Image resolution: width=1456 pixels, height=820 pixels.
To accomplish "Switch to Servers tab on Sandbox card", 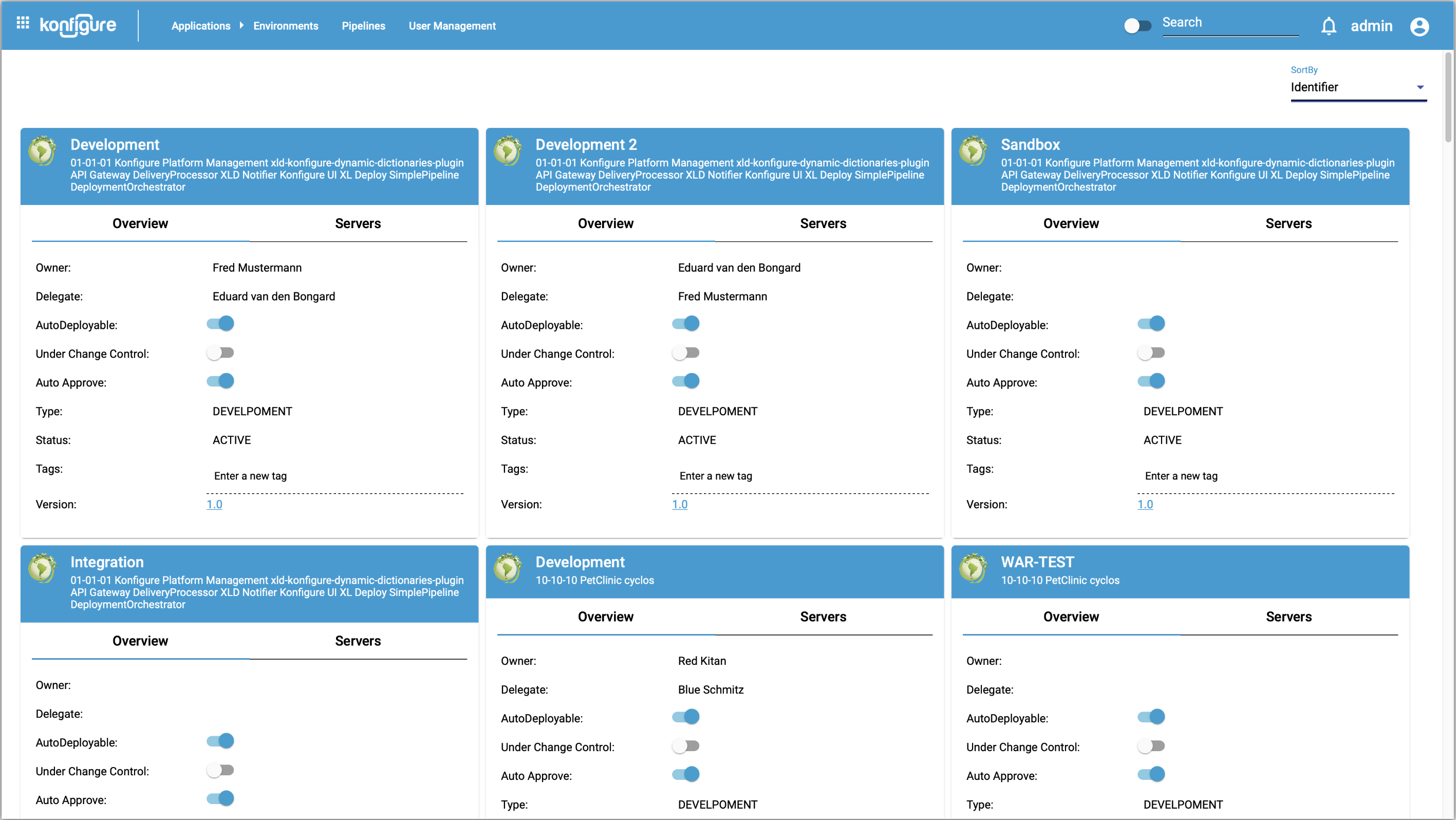I will (x=1288, y=224).
